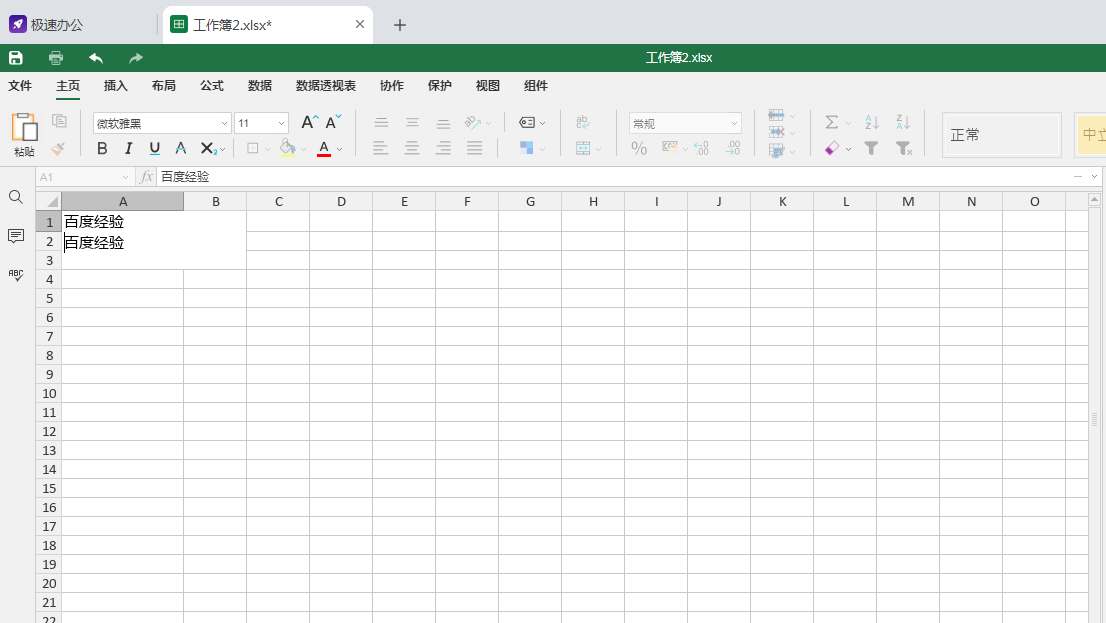This screenshot has height=623, width=1106.
Task: Paste using the 粘贴 clipboard button
Action: pos(24,135)
